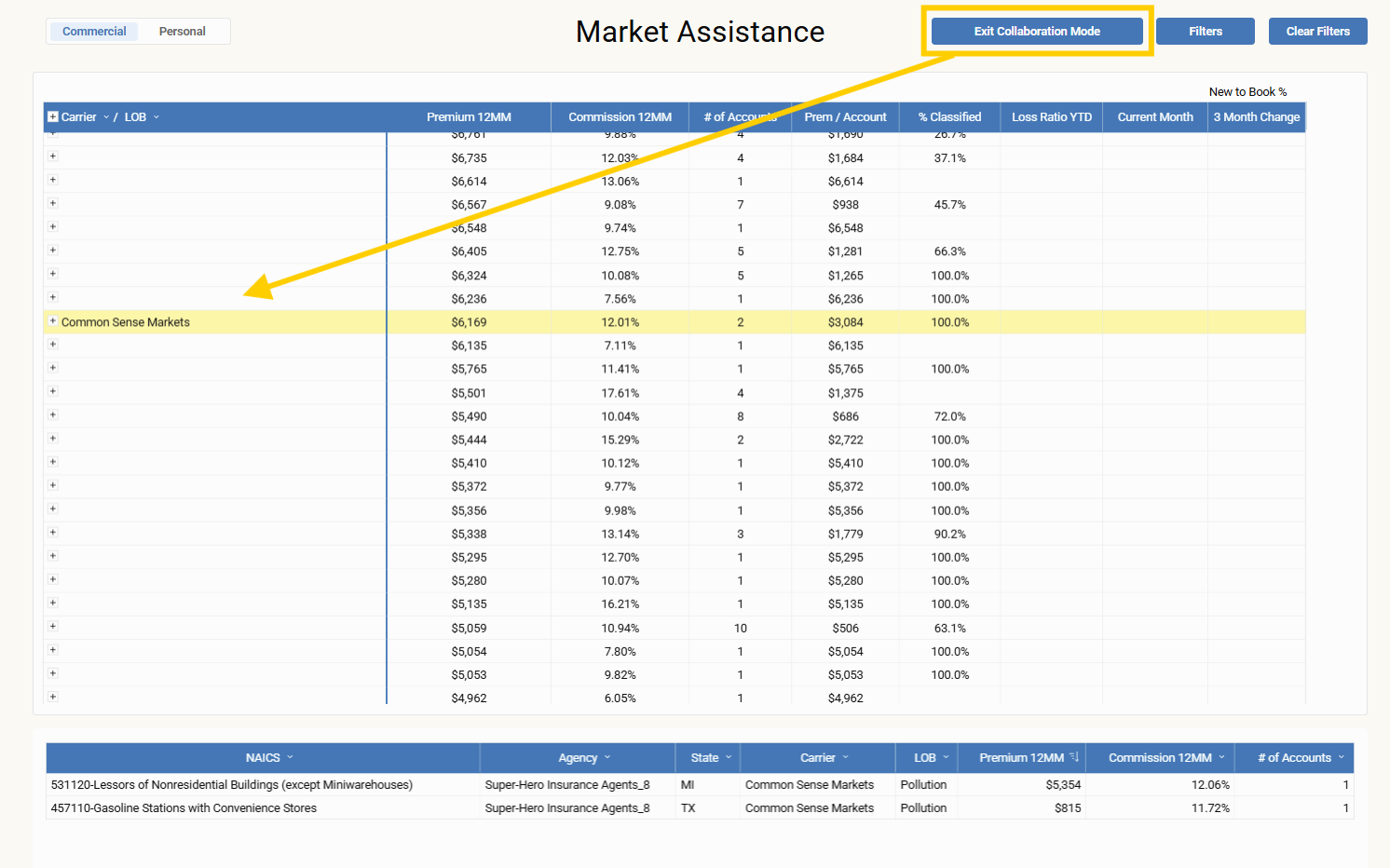Click the 3 Month Change column header
This screenshot has width=1390, height=868.
(1256, 117)
